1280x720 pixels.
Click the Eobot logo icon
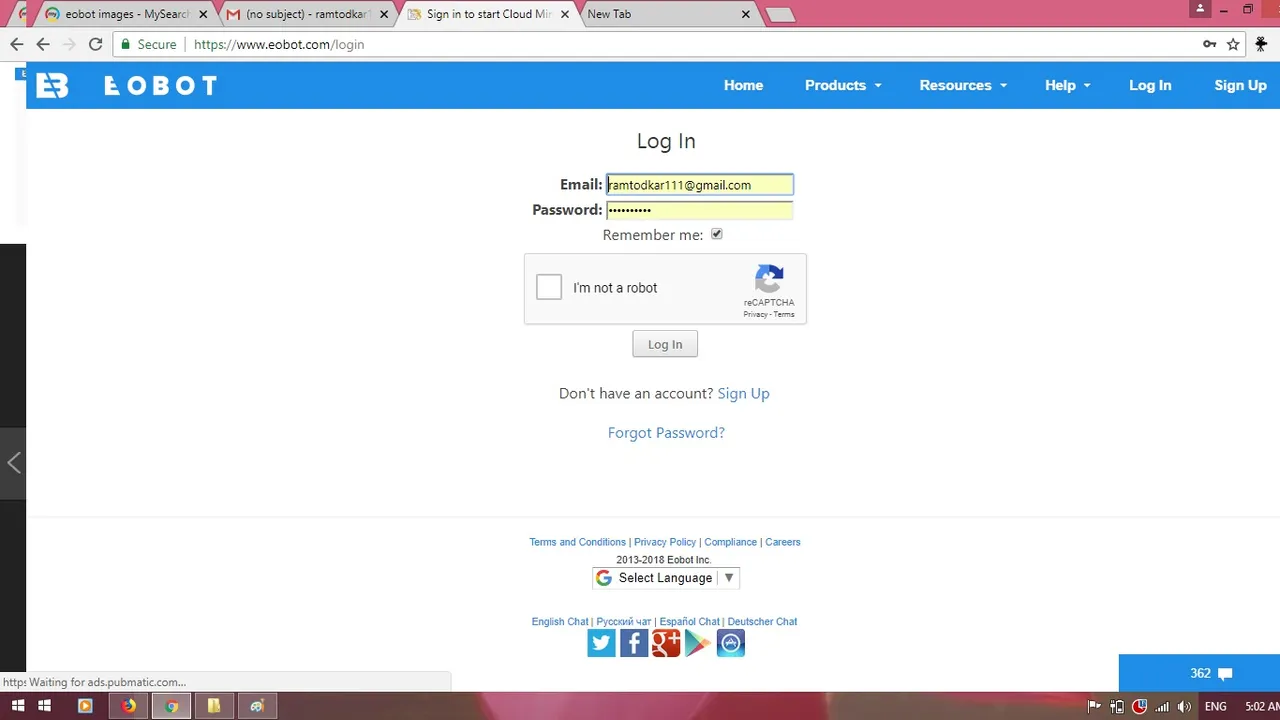[52, 86]
